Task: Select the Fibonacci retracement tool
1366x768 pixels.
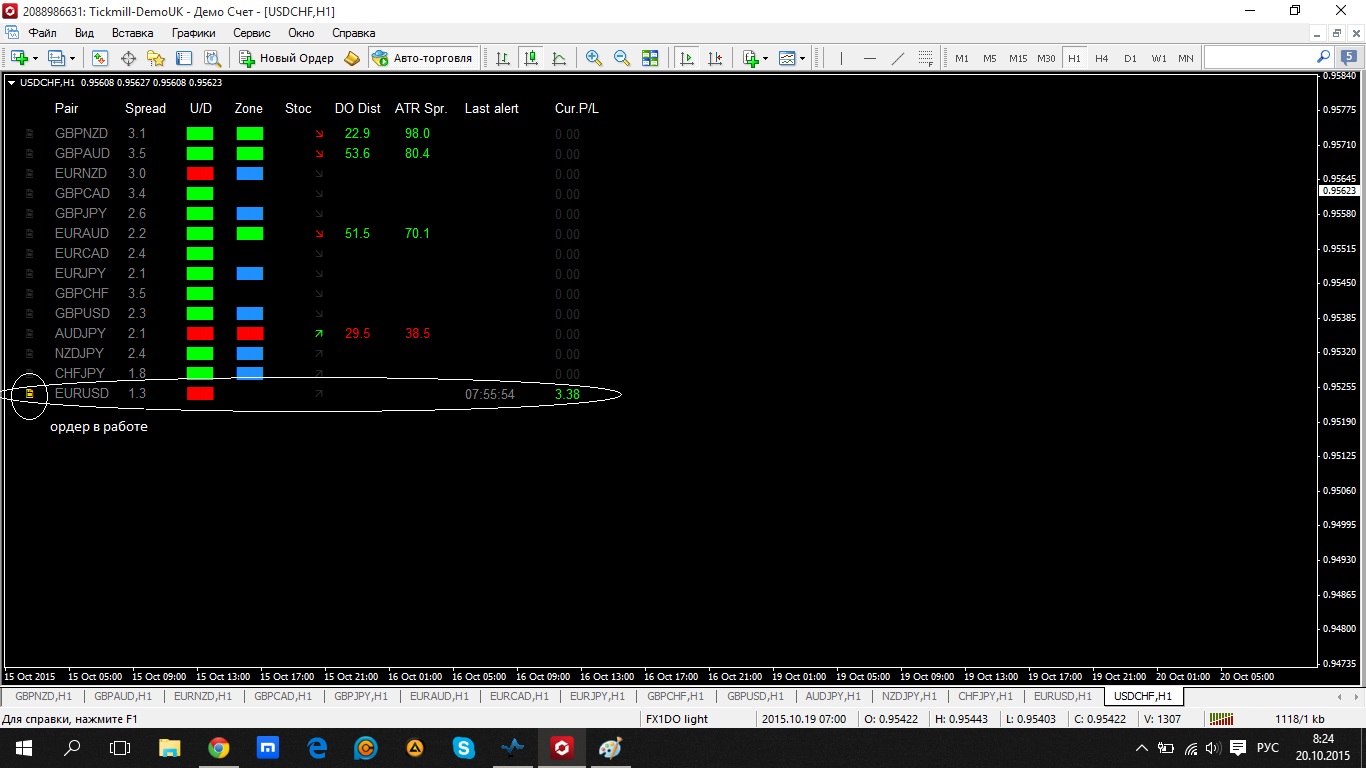Action: (925, 58)
